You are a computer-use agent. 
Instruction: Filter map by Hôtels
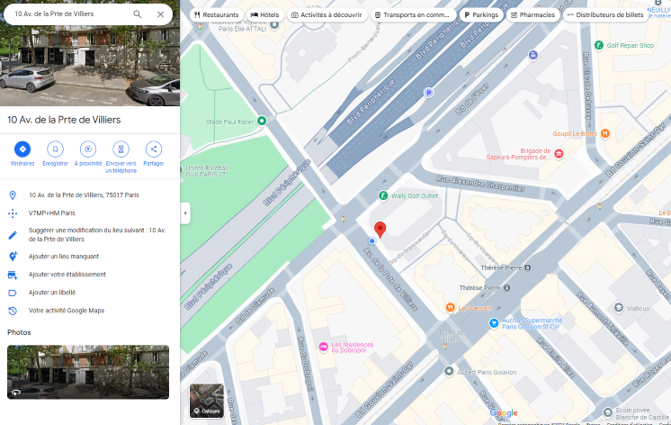[265, 15]
